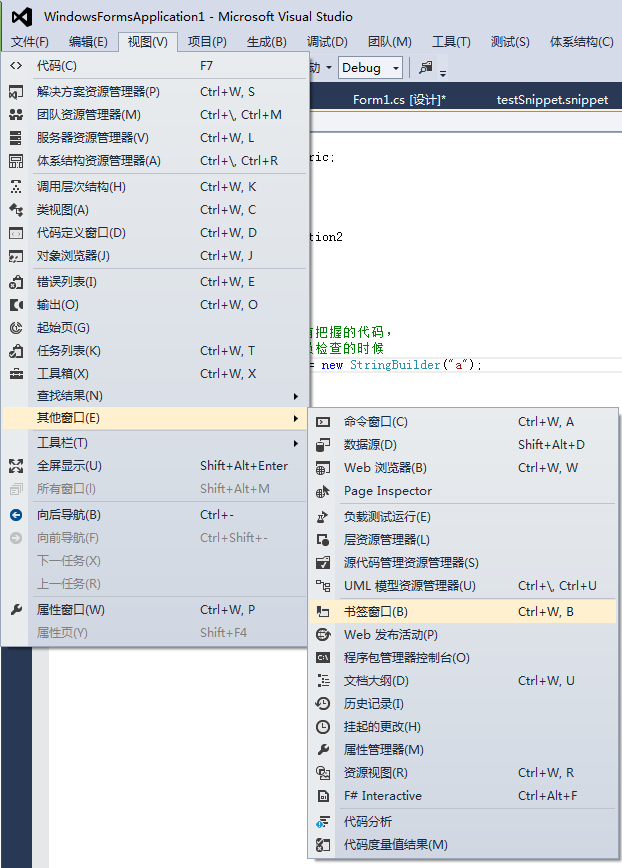This screenshot has width=622, height=868.
Task: Click the Page Inspector icon
Action: (x=323, y=492)
